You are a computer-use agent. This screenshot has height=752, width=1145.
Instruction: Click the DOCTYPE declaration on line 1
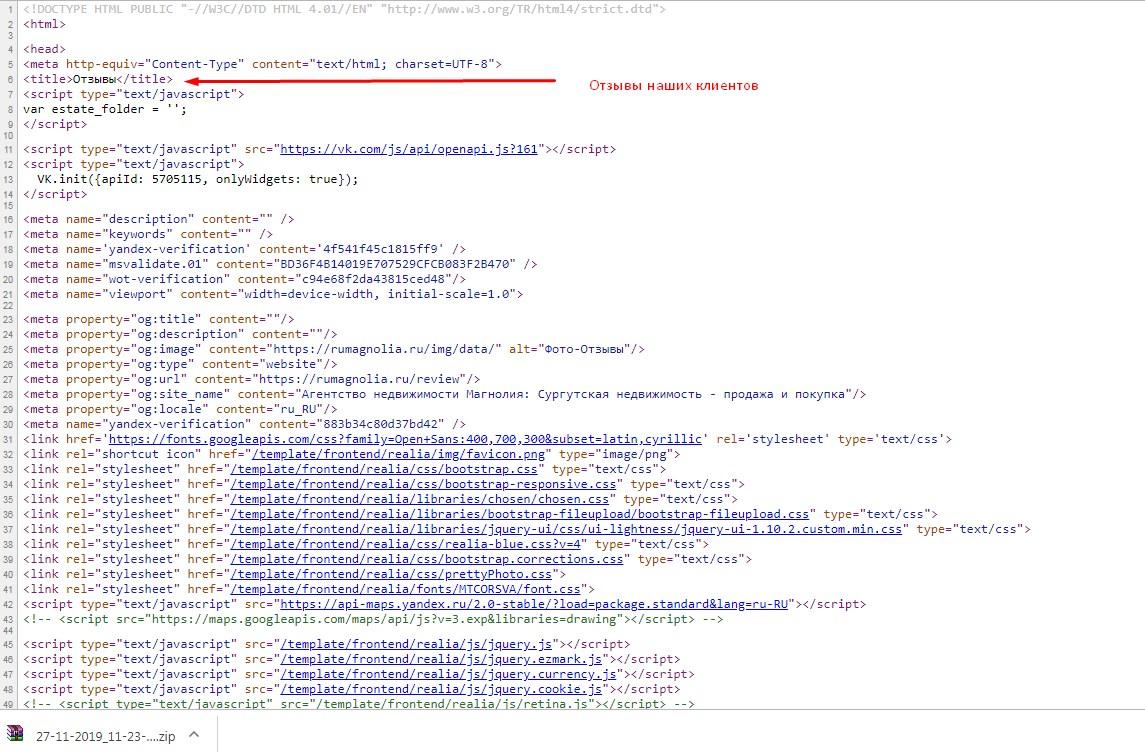[345, 9]
